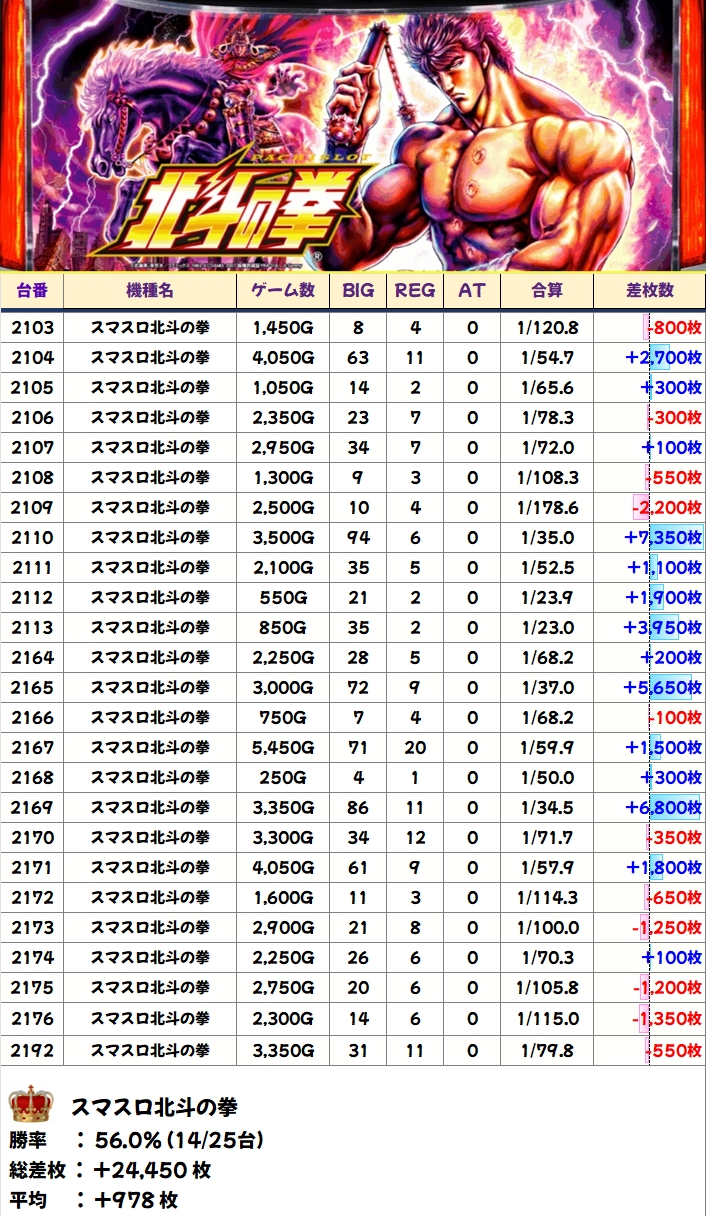
Task: Click the 1/114.3 combined probability
Action: (x=547, y=897)
